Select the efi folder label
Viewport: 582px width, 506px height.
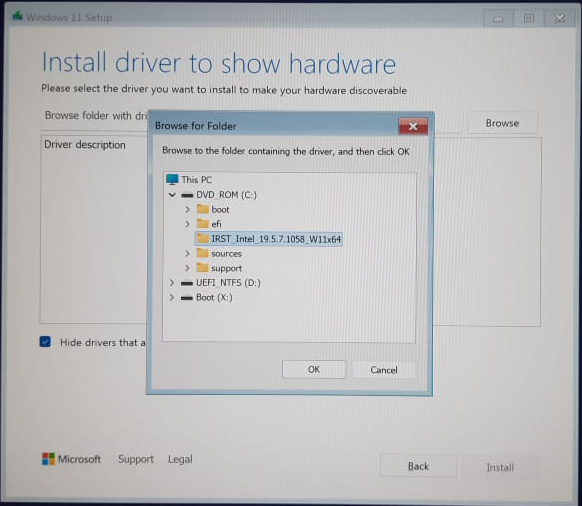[216, 224]
